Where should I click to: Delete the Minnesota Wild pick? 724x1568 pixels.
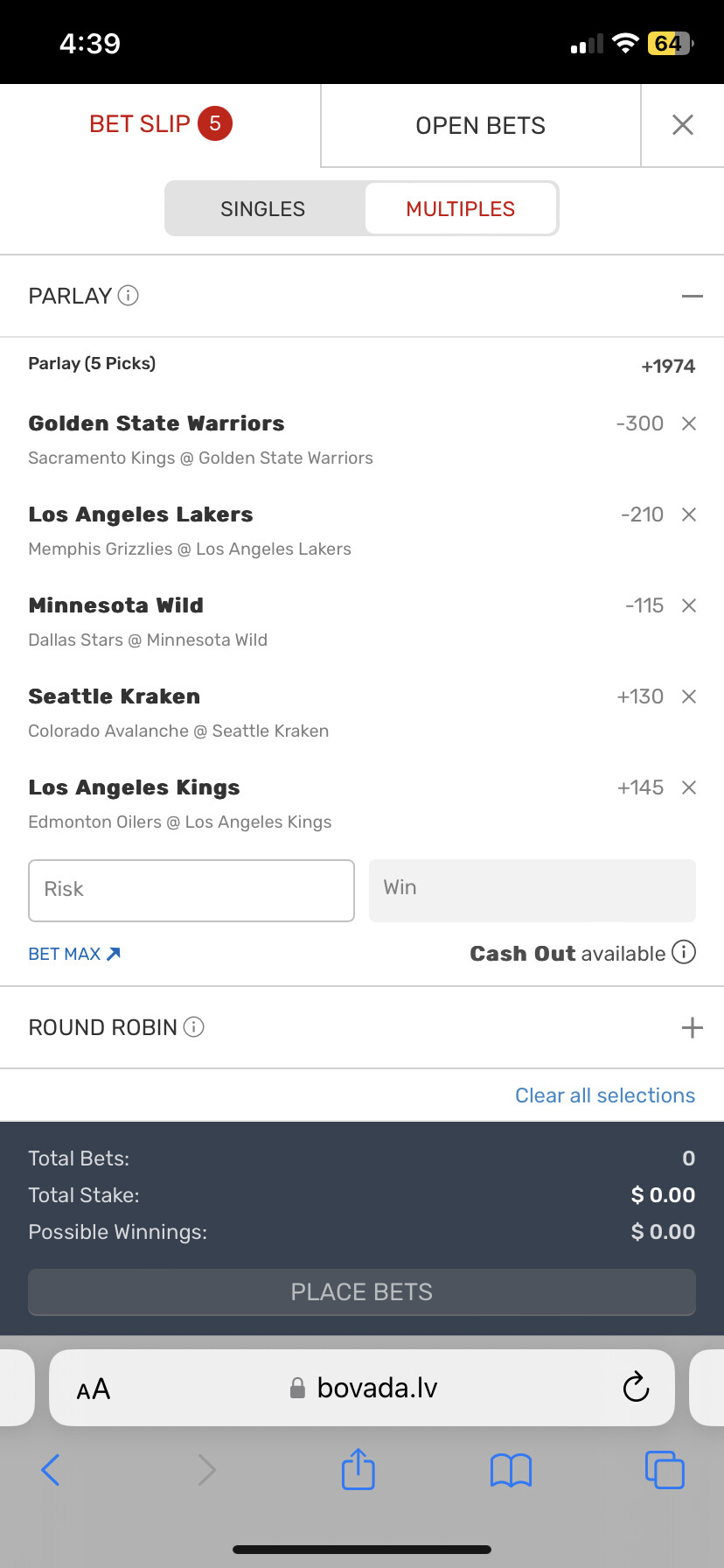[689, 605]
